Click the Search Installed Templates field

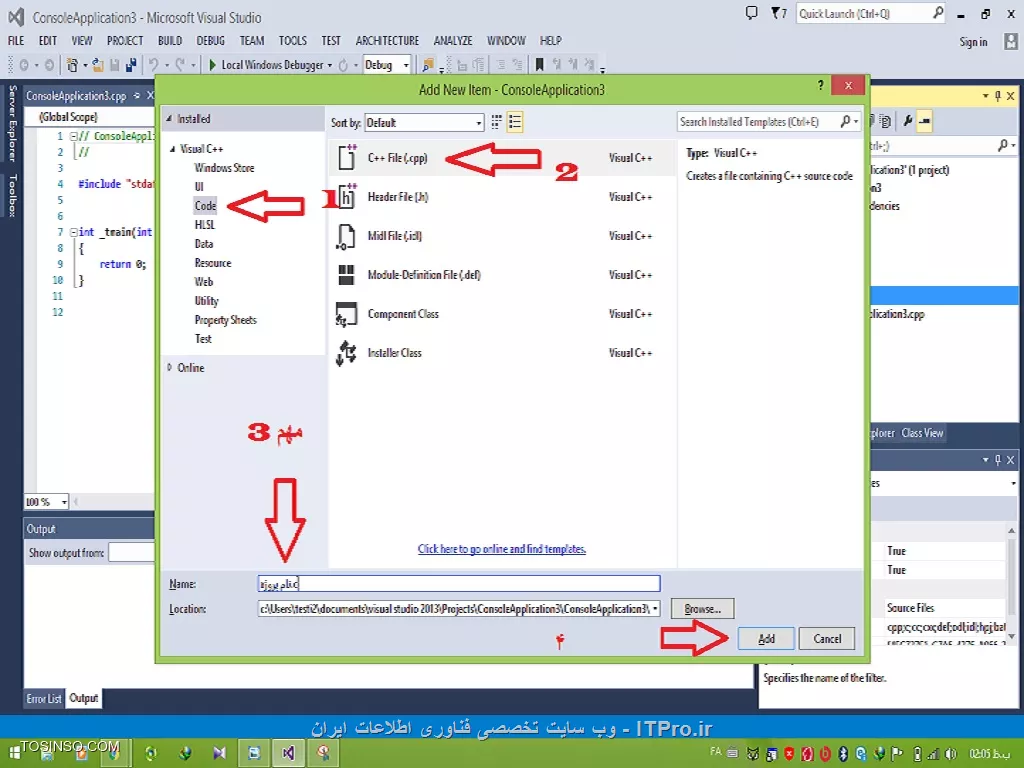point(758,121)
